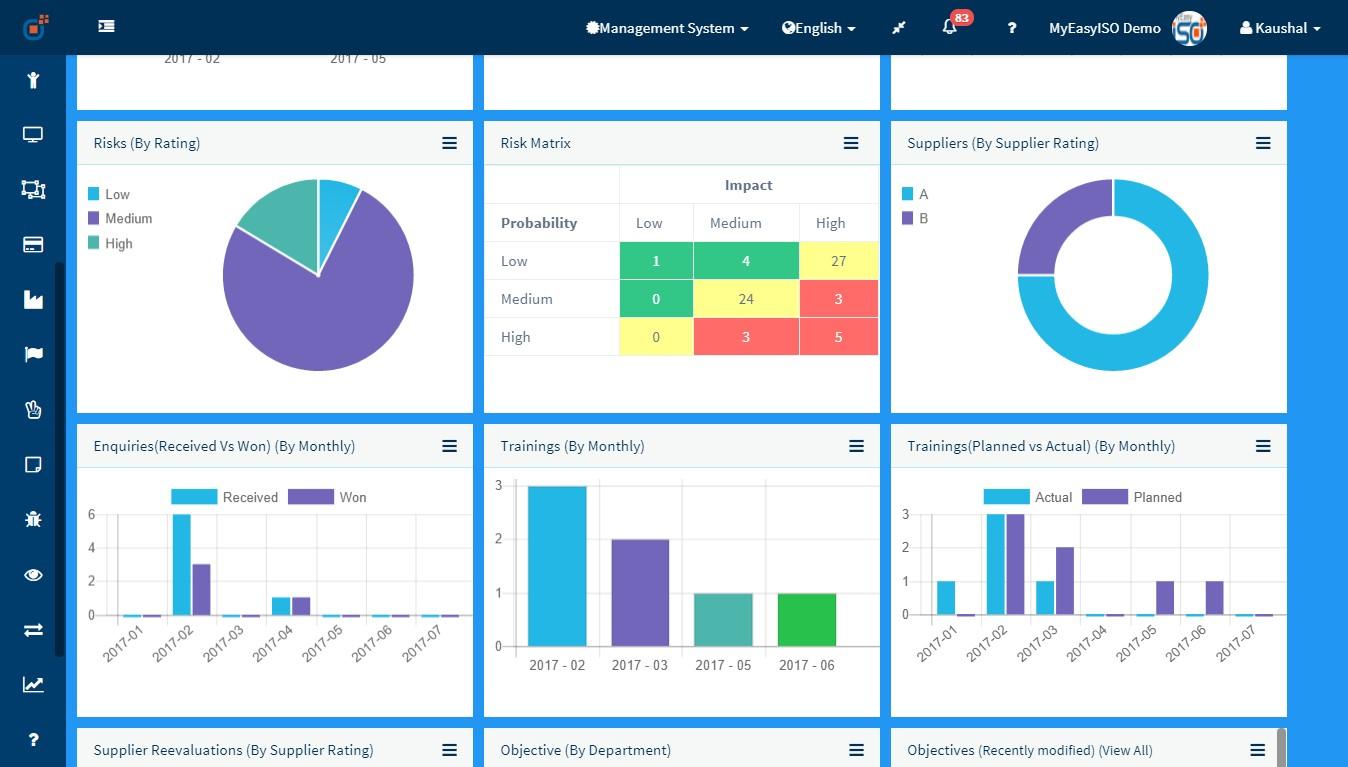Screen dimensions: 1348x767
Task: Open the Kaushal user dropdown
Action: pyautogui.click(x=1280, y=28)
